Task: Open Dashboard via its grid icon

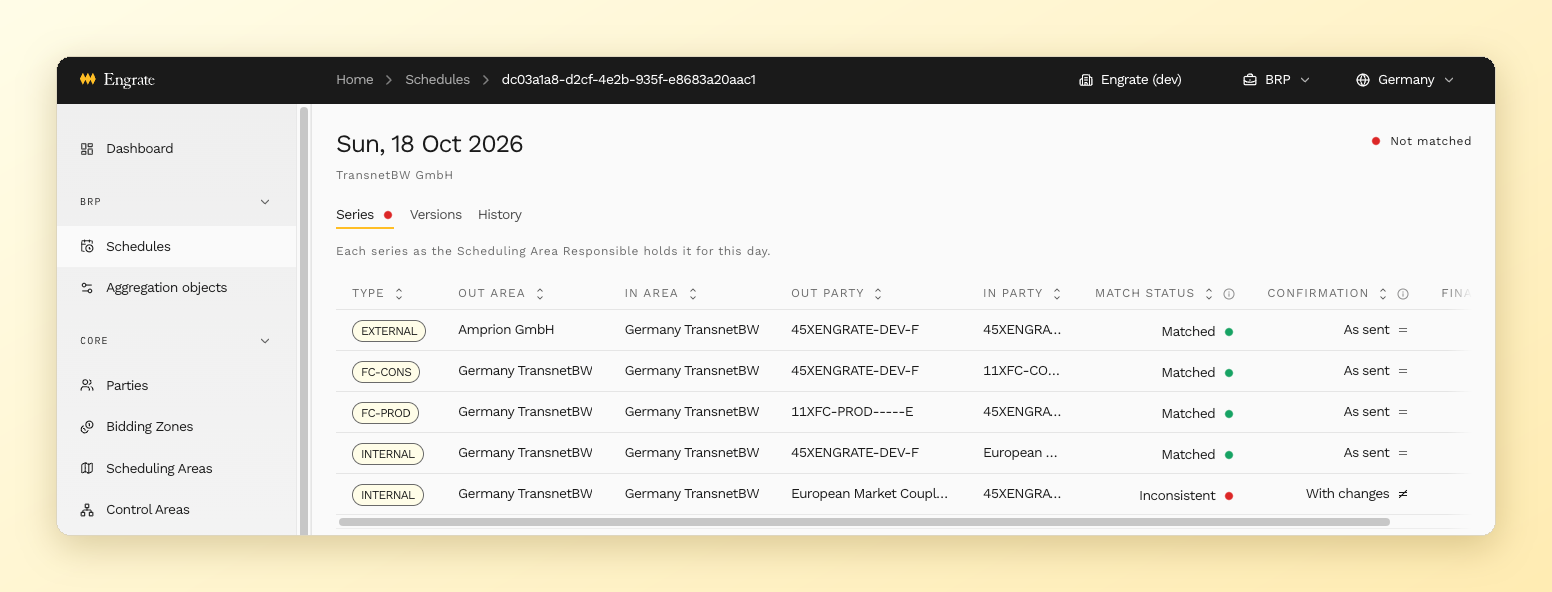Action: 87,148
